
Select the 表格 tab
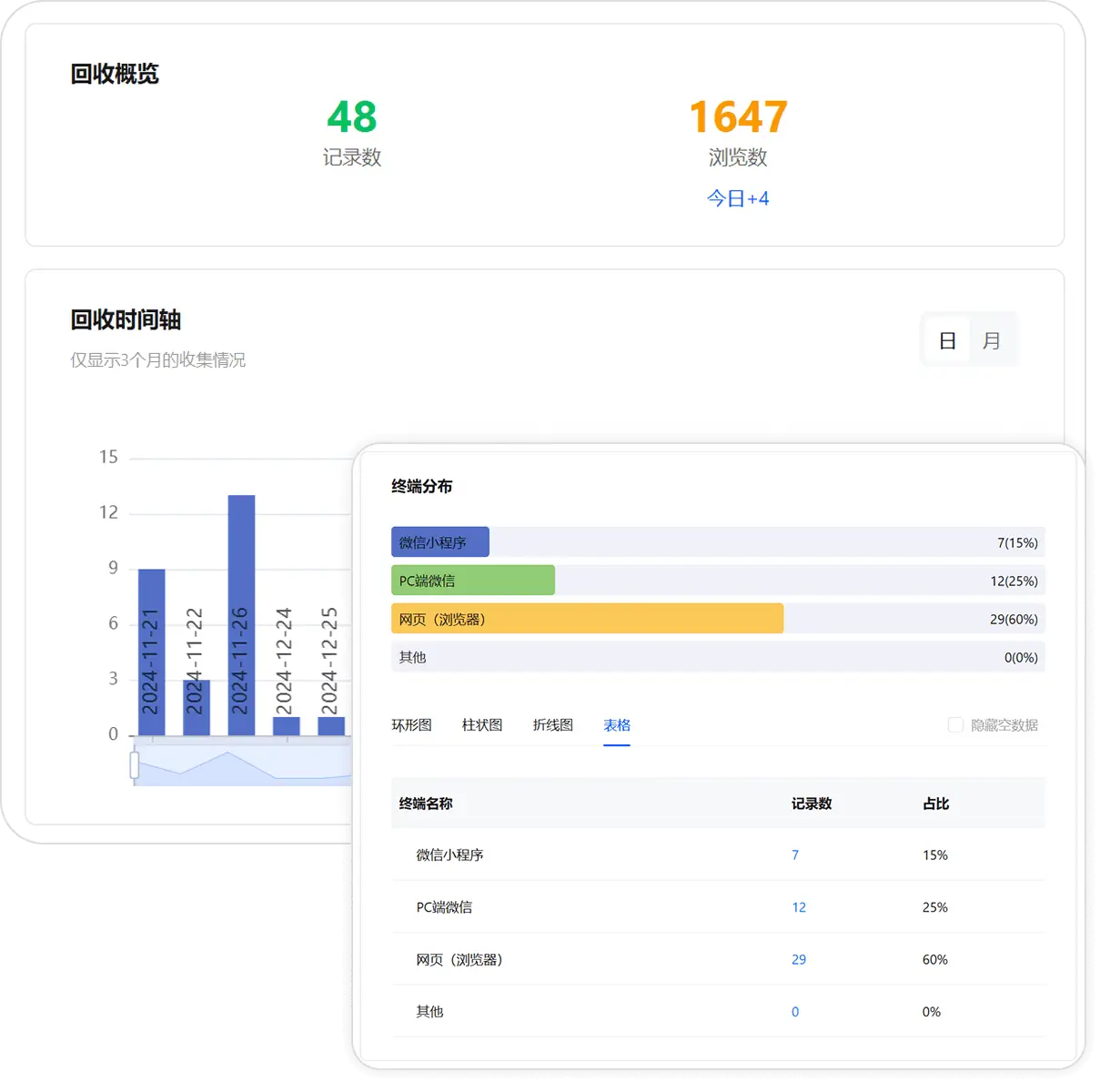(x=617, y=725)
